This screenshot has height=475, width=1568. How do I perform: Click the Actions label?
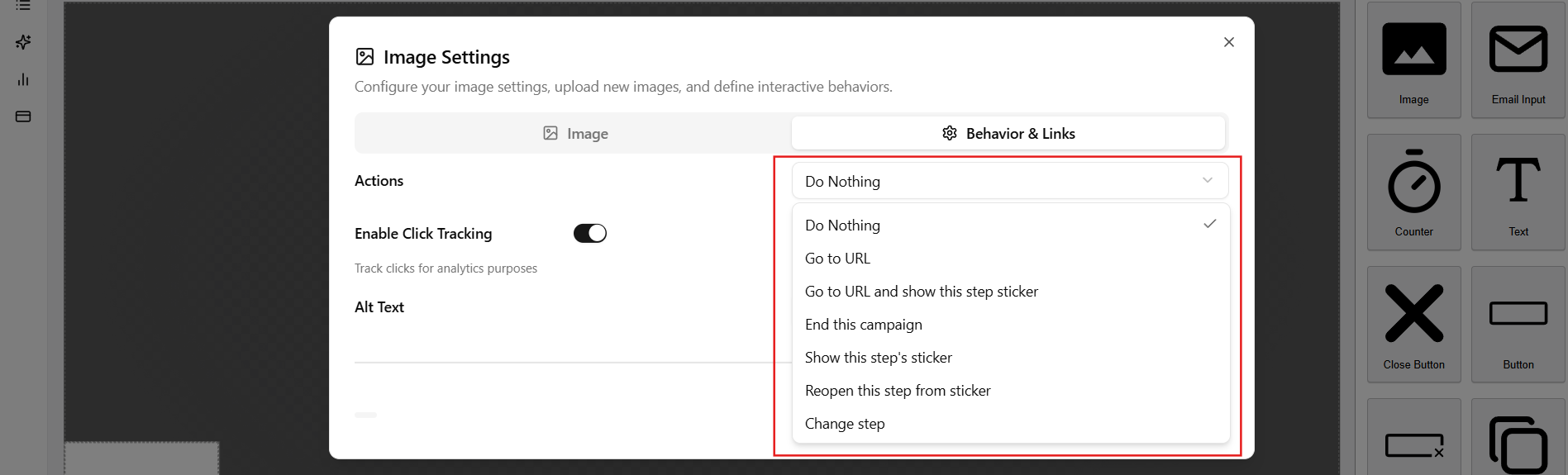379,181
